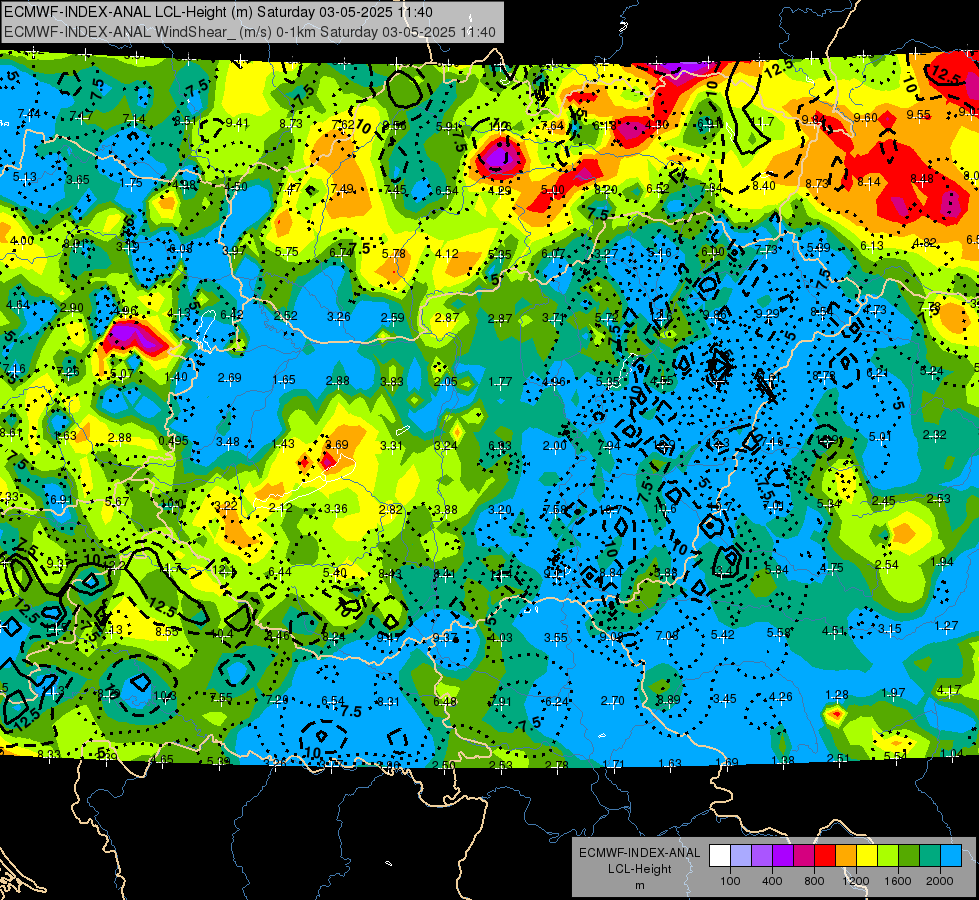Click the grid value 3.36
Viewport: 979px width, 900px height.
pos(335,508)
